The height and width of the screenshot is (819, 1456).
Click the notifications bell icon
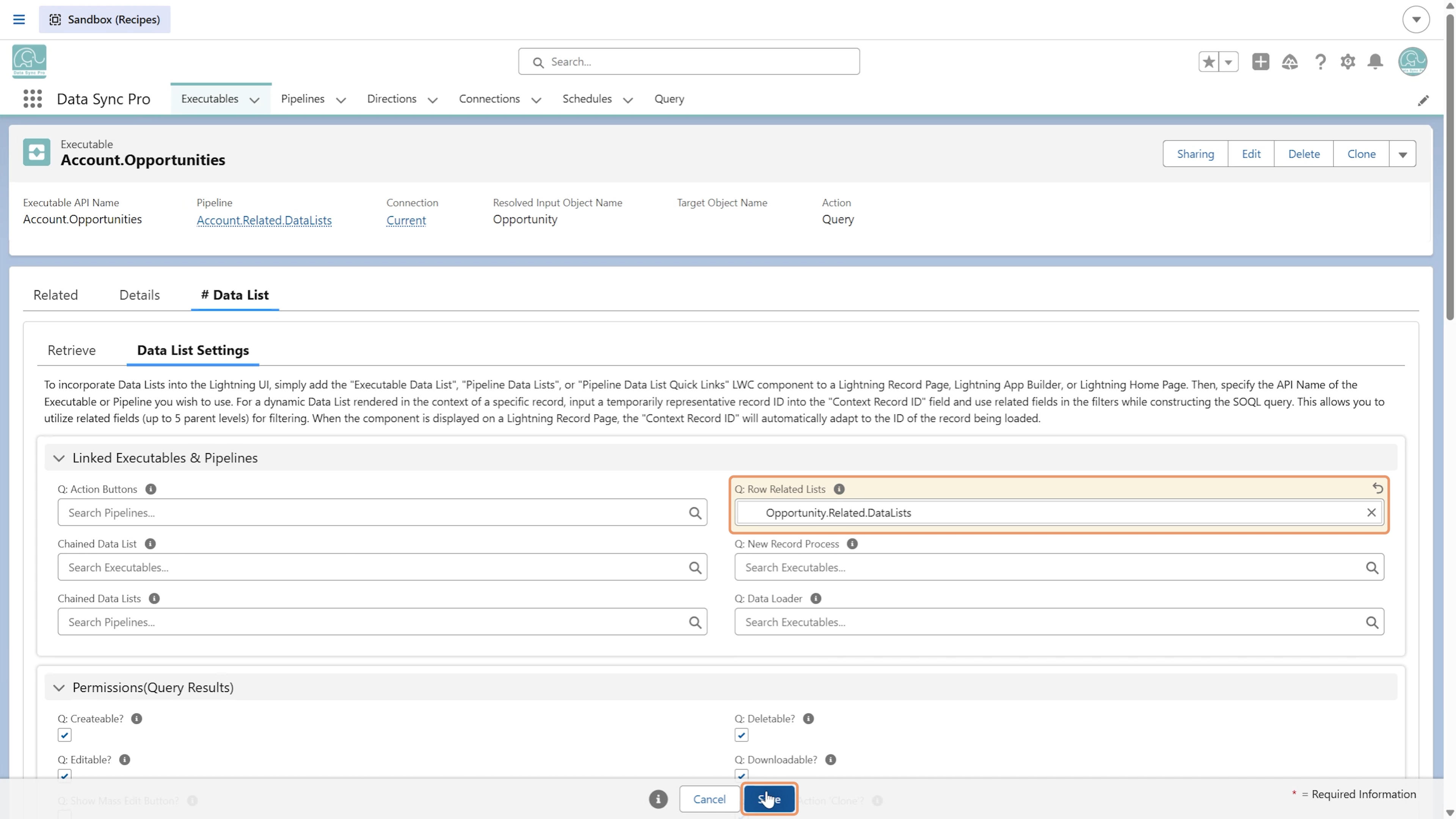tap(1375, 61)
